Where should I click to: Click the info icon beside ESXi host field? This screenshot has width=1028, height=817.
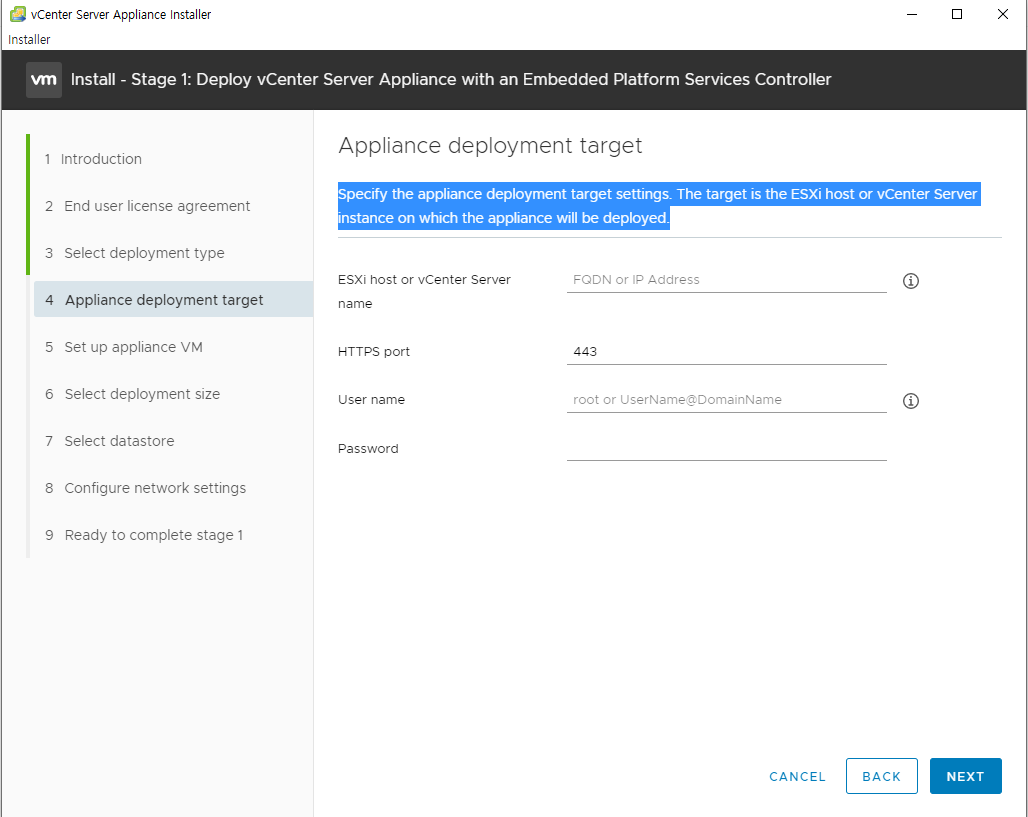click(x=911, y=281)
